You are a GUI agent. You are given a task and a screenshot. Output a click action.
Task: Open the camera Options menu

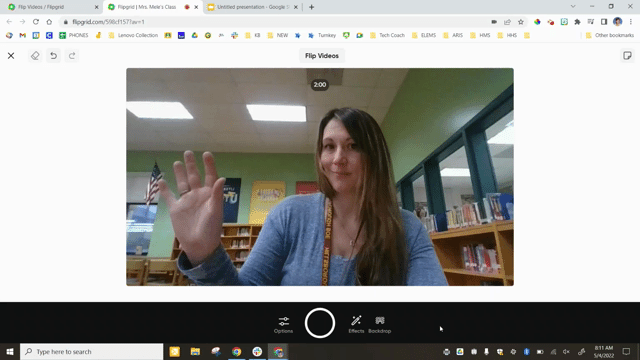283,324
